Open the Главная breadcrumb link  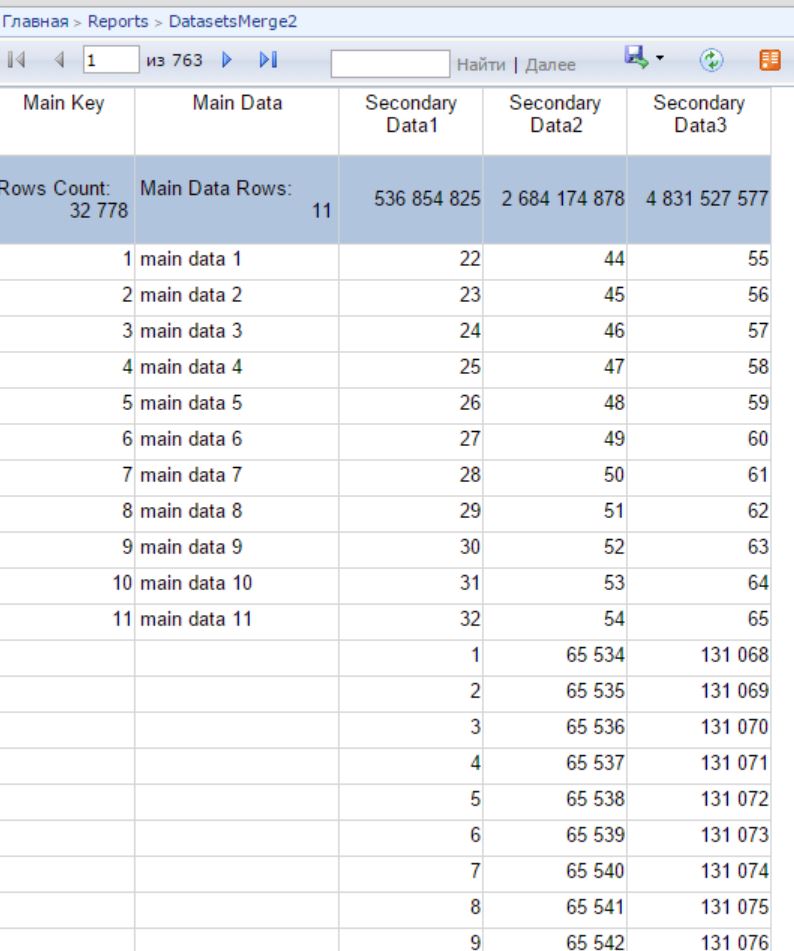35,22
